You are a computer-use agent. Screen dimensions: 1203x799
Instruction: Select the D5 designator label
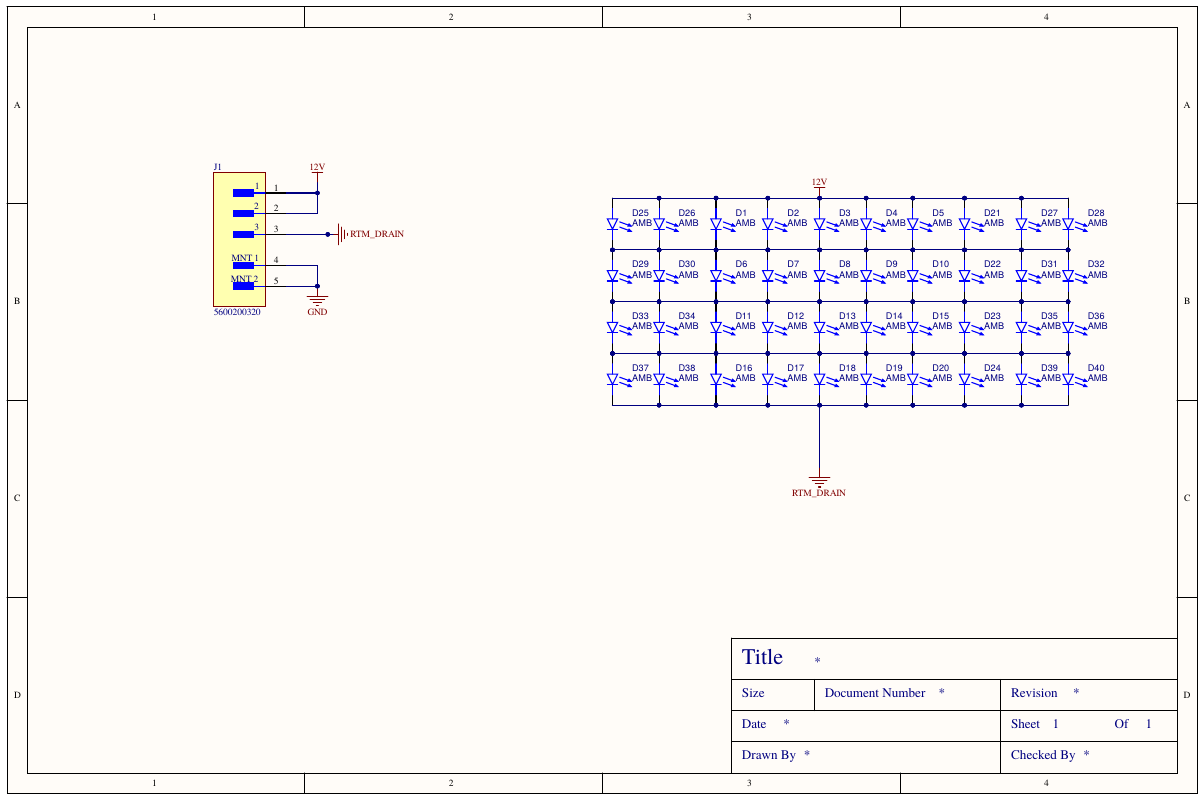938,213
